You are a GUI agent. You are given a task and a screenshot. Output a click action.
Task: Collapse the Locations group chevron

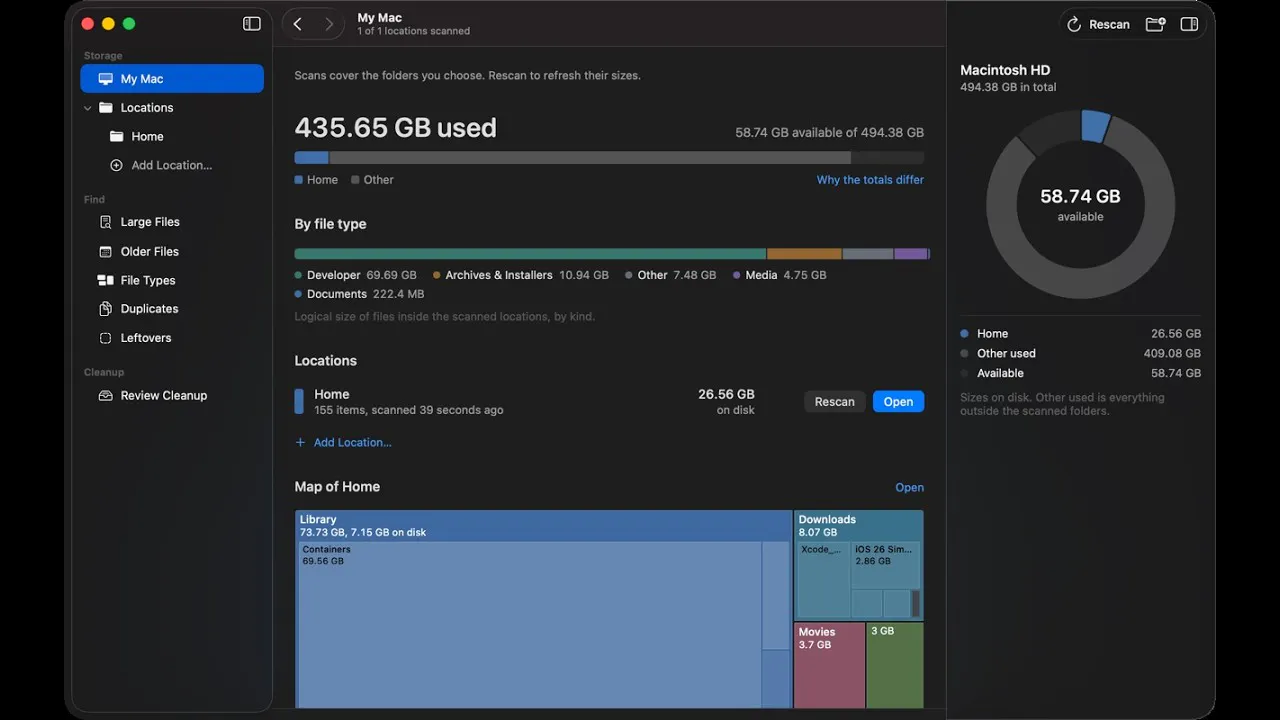pos(88,108)
